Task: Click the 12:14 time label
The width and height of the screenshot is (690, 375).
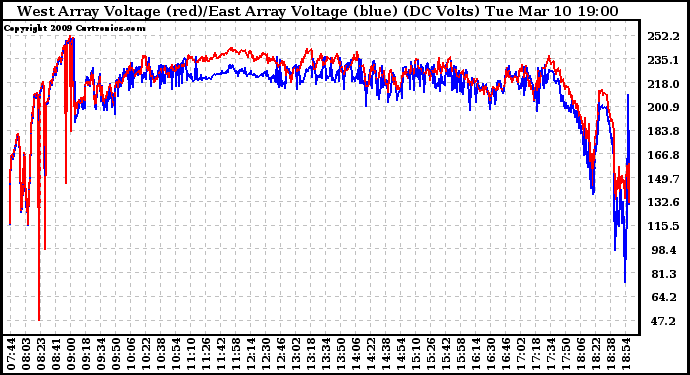Action: [x=251, y=354]
